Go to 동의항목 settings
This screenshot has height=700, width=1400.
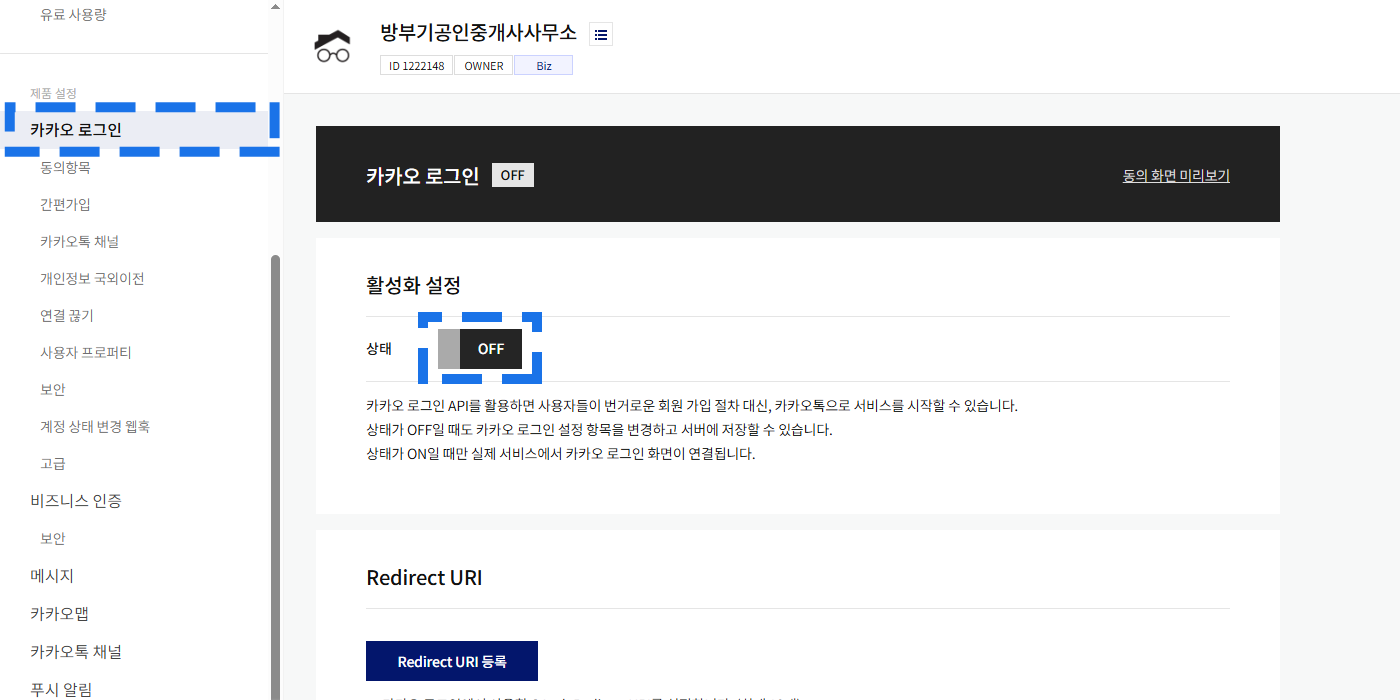[x=65, y=168]
